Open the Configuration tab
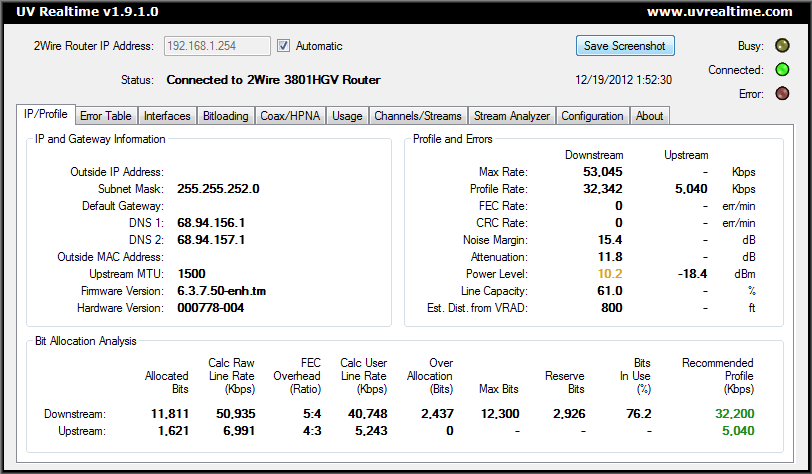Image resolution: width=812 pixels, height=474 pixels. coord(592,116)
